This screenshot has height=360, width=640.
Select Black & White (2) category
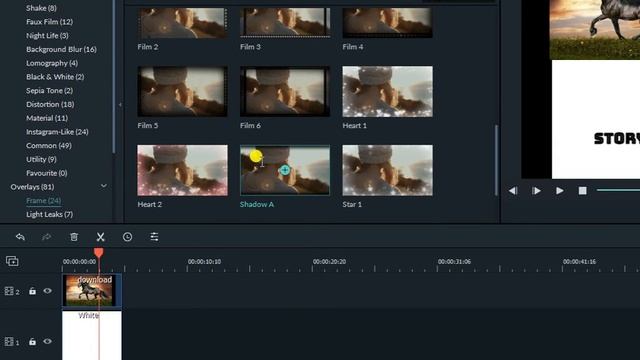(55, 77)
